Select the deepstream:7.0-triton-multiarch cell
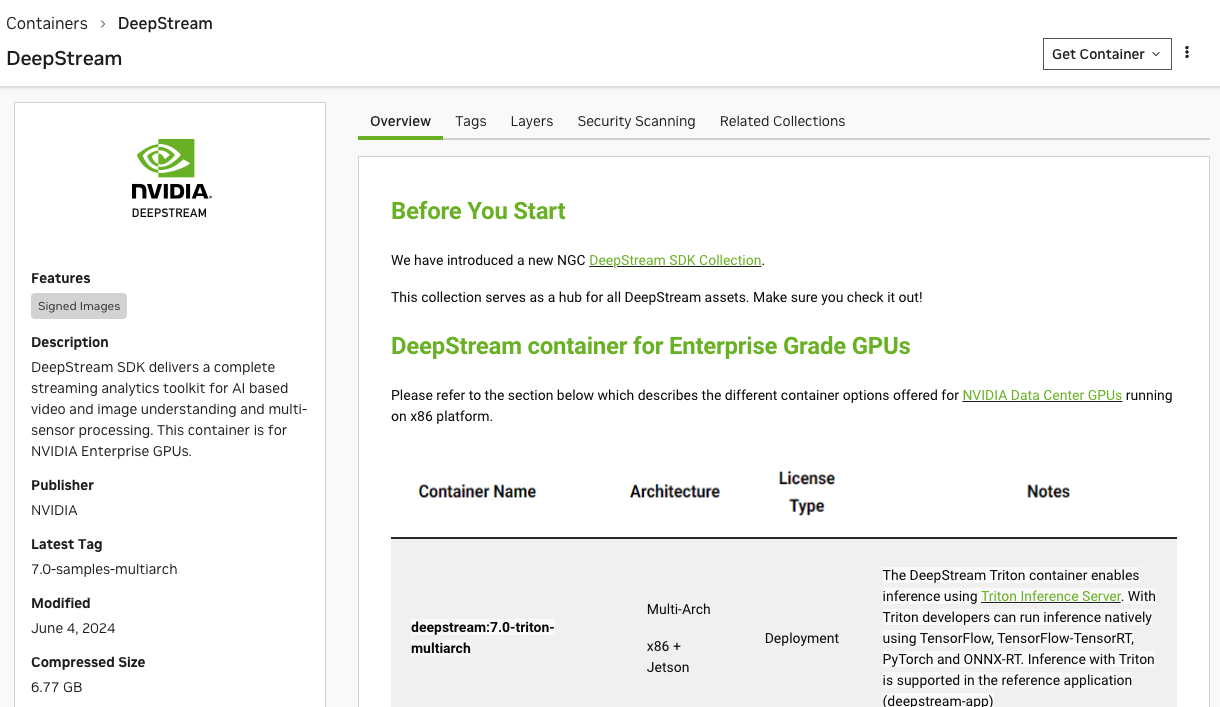Image resolution: width=1220 pixels, height=707 pixels. click(x=483, y=638)
